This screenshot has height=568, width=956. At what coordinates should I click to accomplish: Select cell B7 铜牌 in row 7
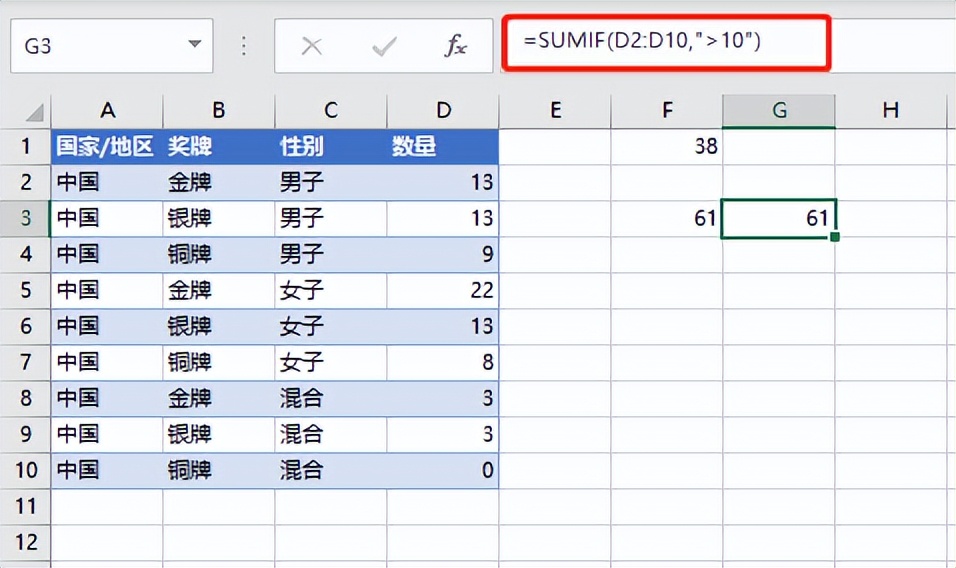[219, 362]
